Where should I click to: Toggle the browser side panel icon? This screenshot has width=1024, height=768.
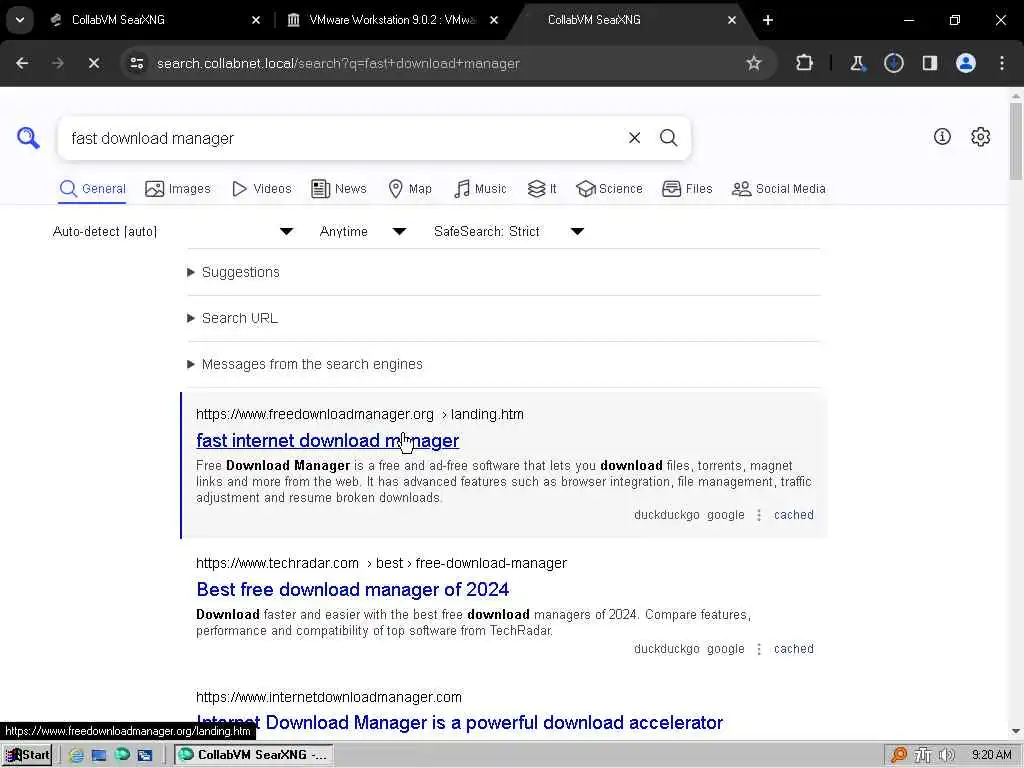coord(929,63)
